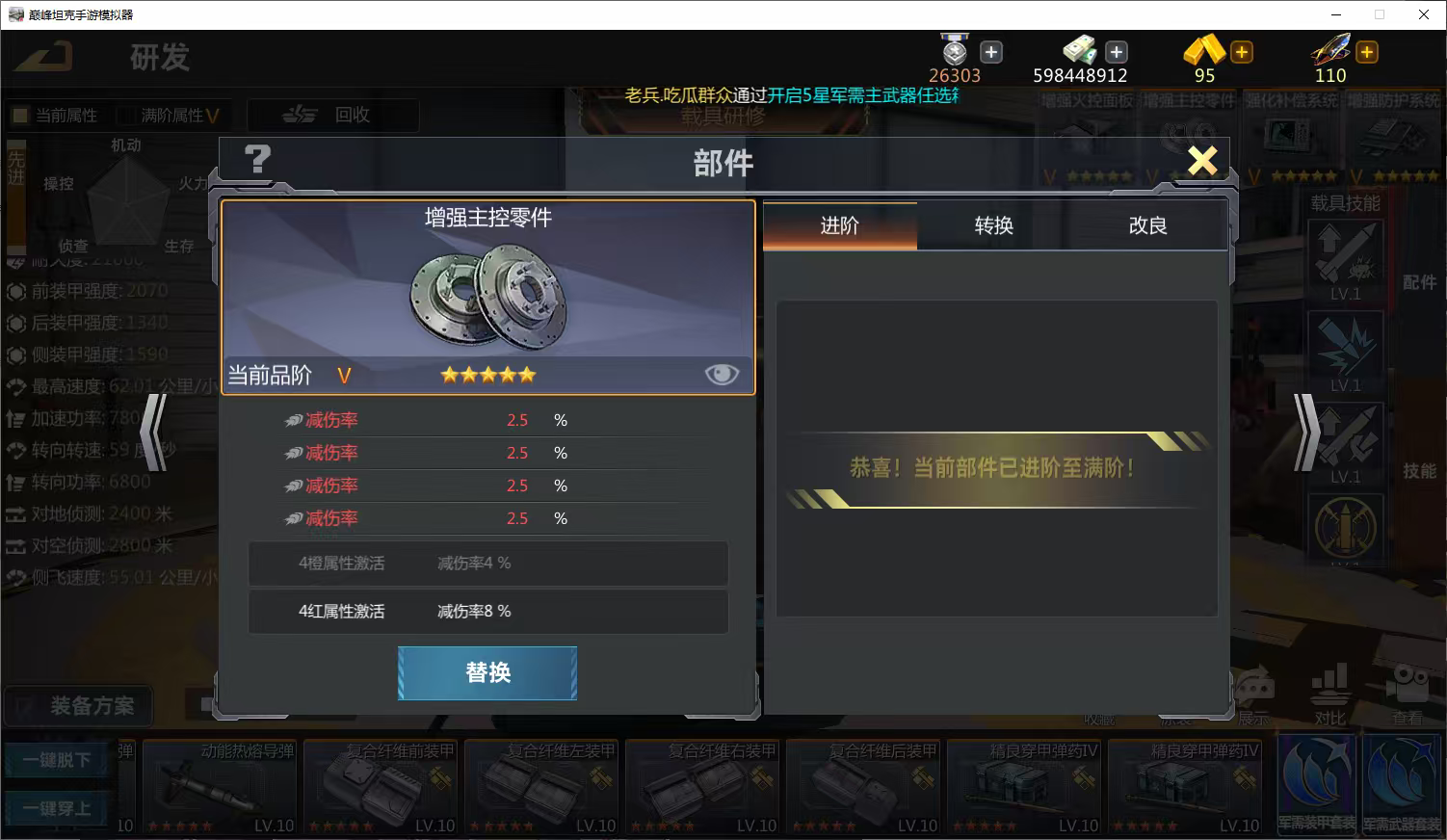Click the 替换 button
This screenshot has width=1447, height=840.
pyautogui.click(x=487, y=672)
